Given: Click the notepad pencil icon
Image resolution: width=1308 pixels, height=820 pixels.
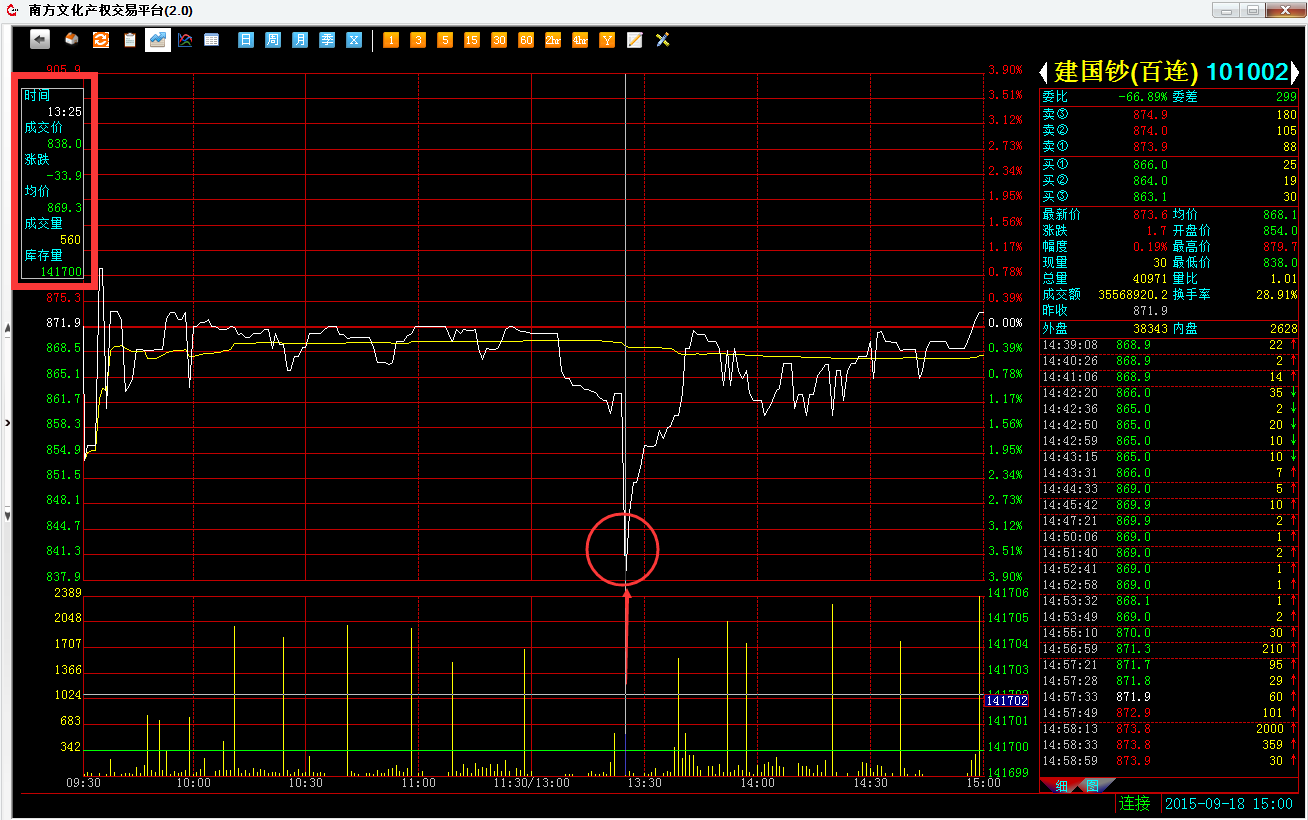Looking at the screenshot, I should [x=634, y=40].
